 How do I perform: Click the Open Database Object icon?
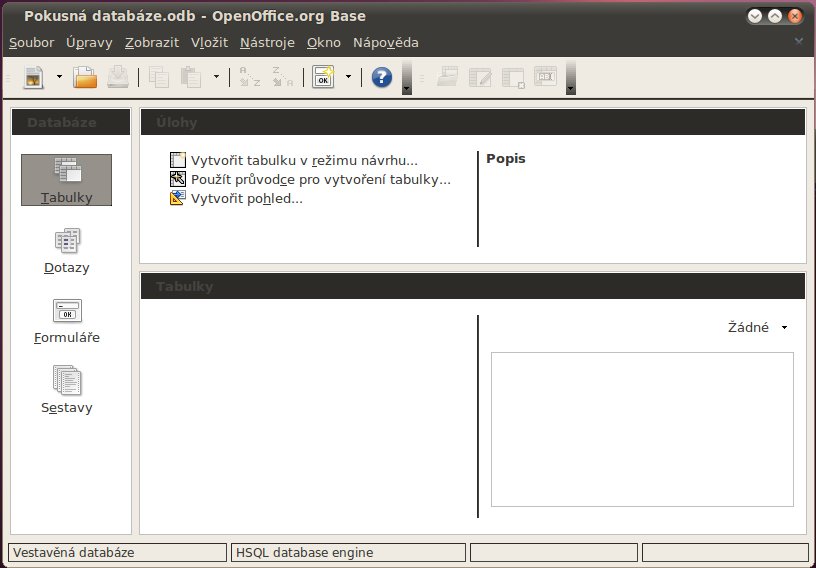(448, 78)
